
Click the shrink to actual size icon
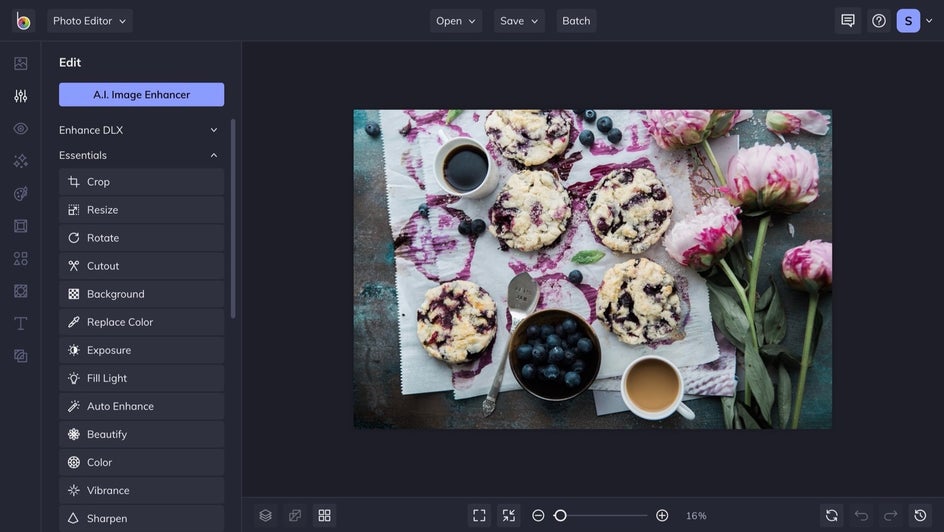pyautogui.click(x=509, y=516)
